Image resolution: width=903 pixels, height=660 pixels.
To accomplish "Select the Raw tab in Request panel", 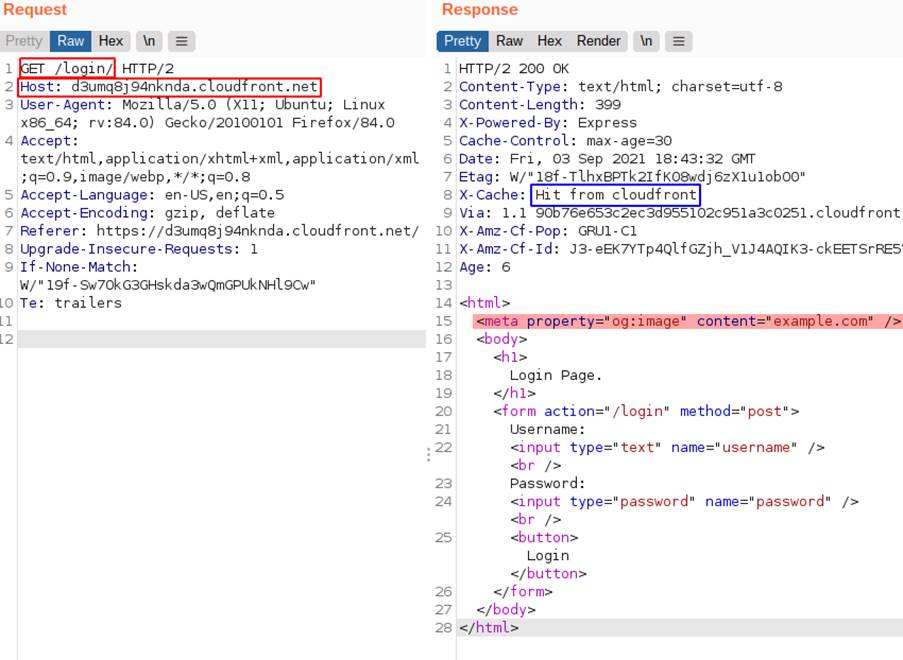I will coord(71,41).
